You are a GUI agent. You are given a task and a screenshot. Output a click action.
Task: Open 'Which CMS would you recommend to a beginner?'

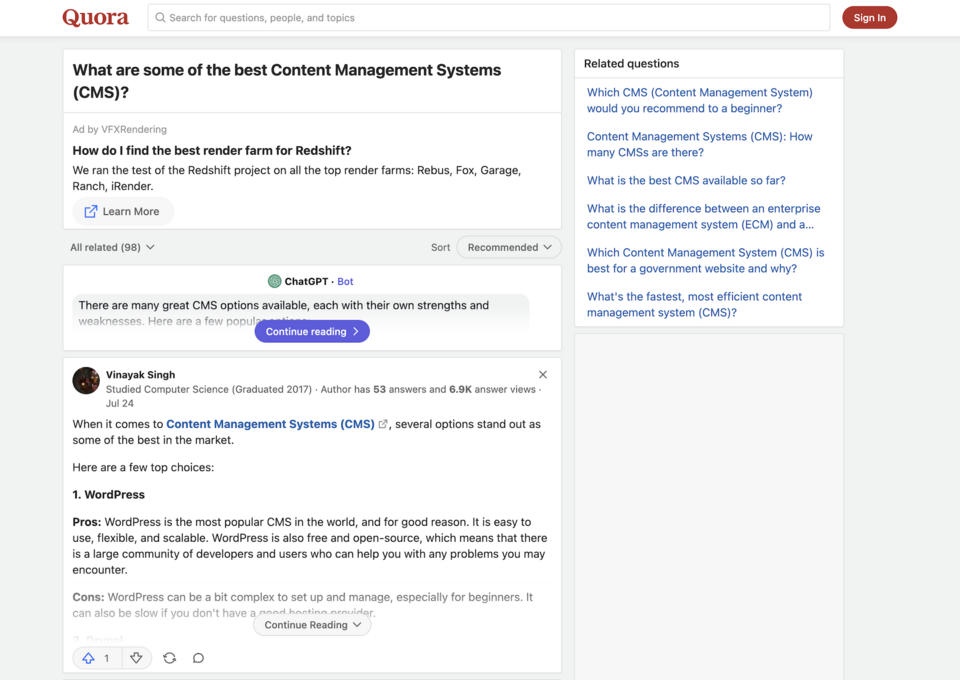(x=700, y=100)
